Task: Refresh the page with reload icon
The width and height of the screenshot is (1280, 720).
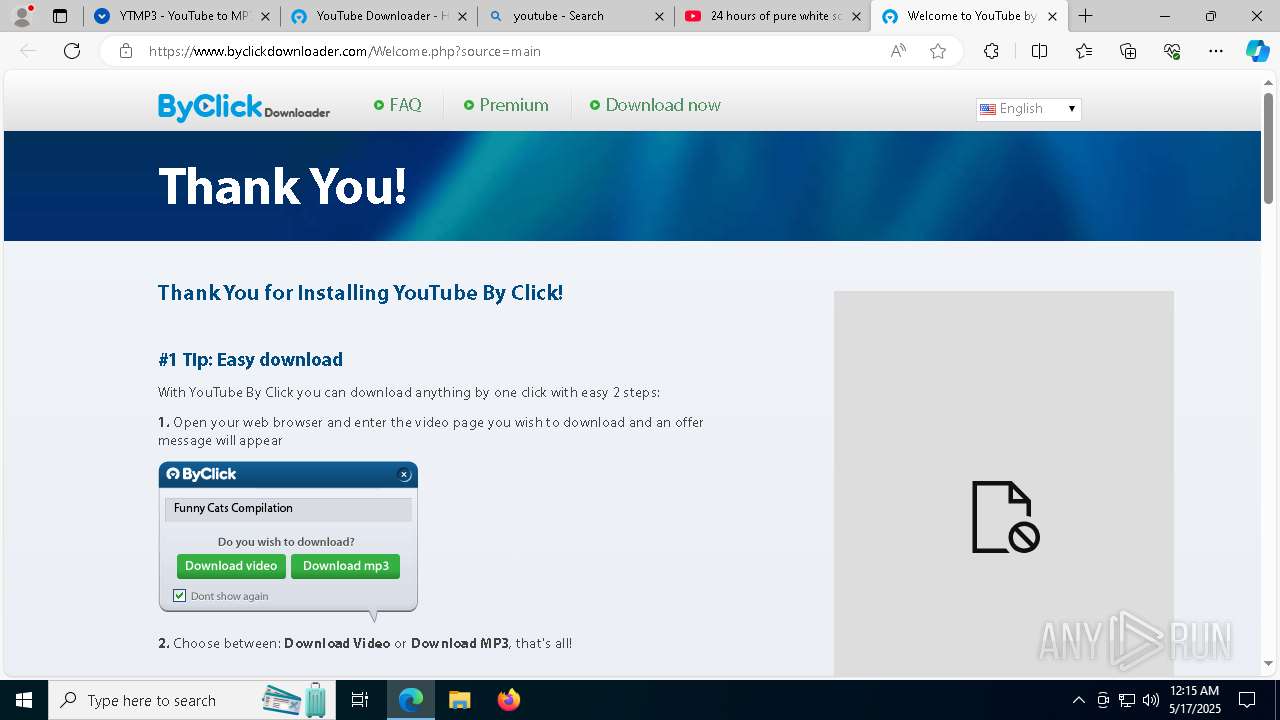Action: click(x=72, y=51)
